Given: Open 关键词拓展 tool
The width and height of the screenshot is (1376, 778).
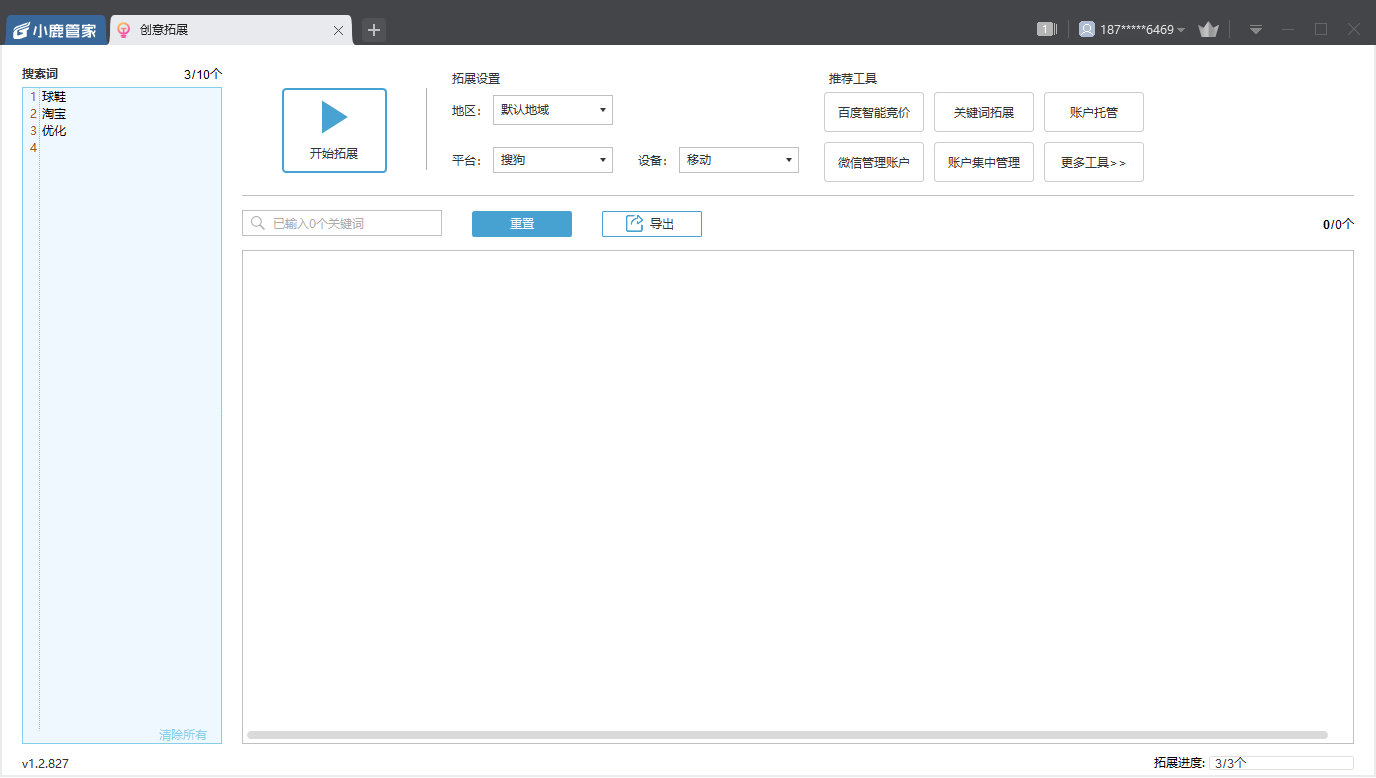Looking at the screenshot, I should (x=984, y=112).
